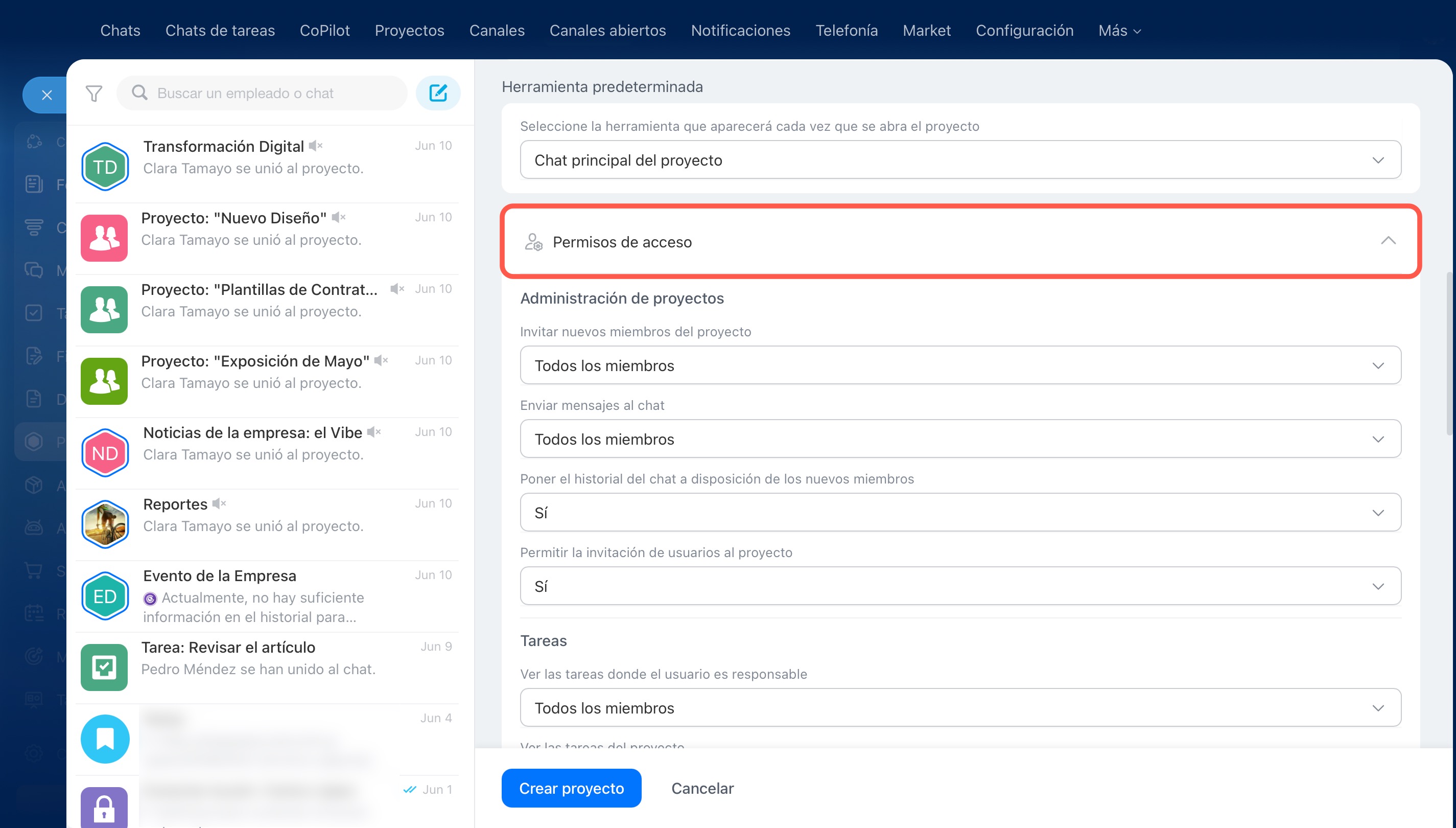Click the read double-check icon next to Jun 1
The width and height of the screenshot is (1456, 828).
[409, 789]
